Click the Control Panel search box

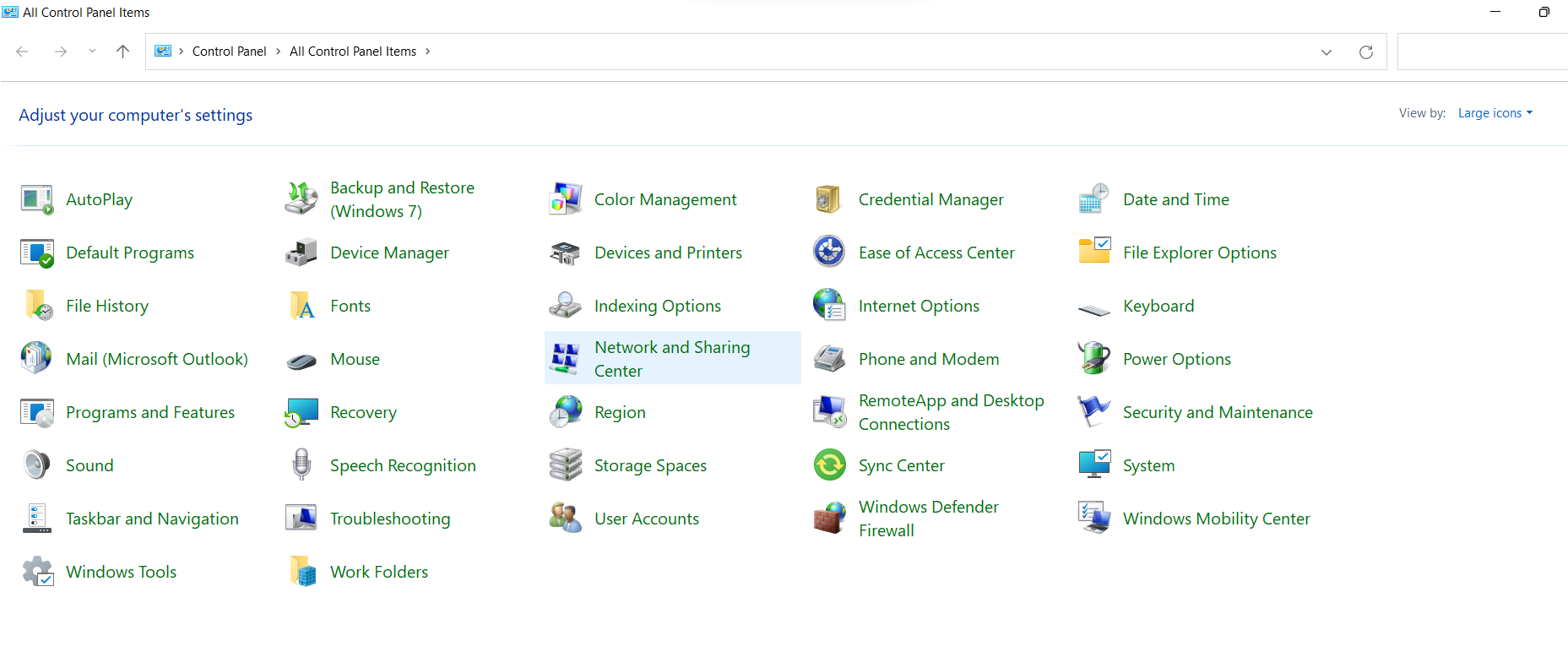1482,52
